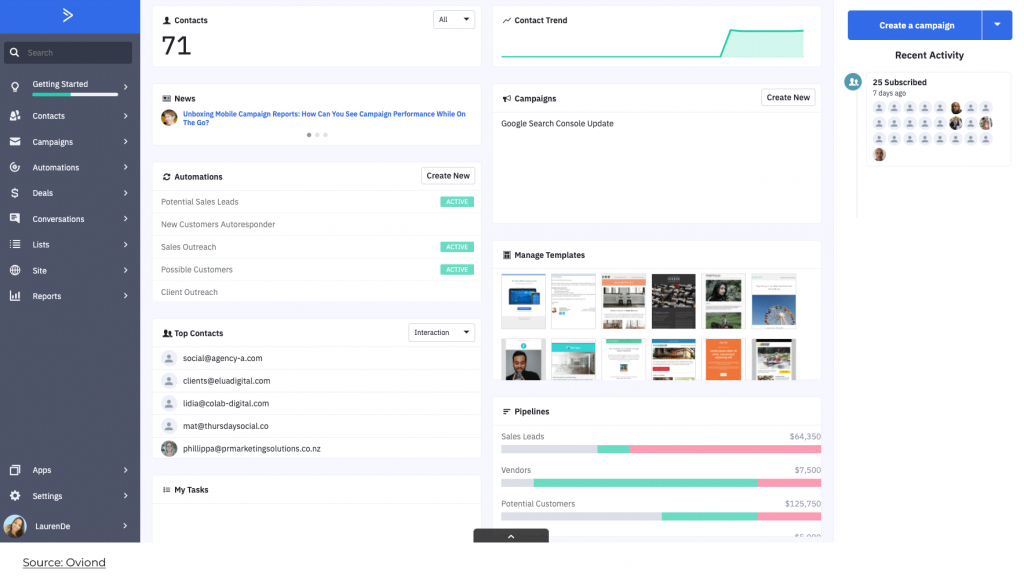Viewport: 1024px width, 579px height.
Task: Select the Conversations chat icon in the sidebar
Action: (17, 218)
